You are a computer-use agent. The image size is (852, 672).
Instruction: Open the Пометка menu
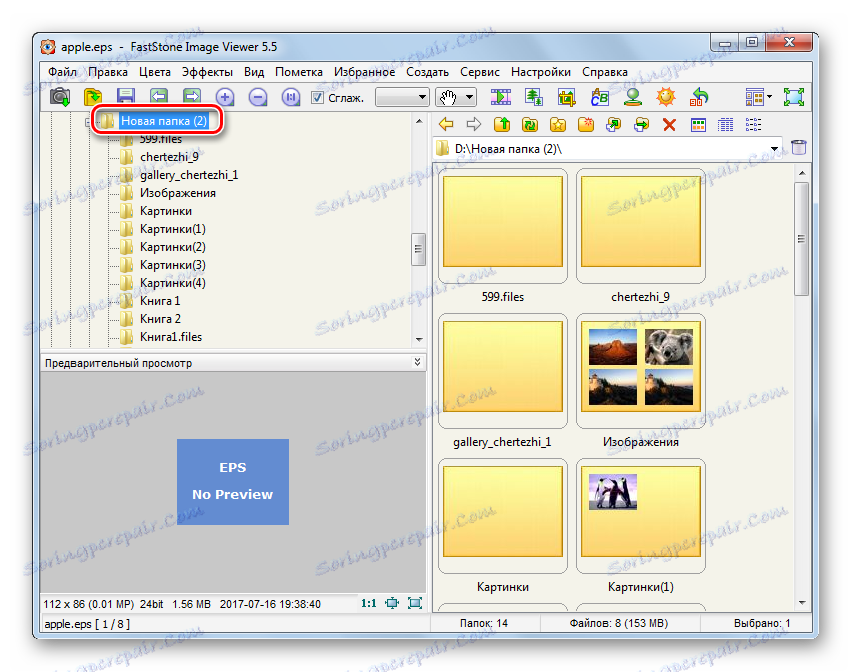pyautogui.click(x=299, y=72)
